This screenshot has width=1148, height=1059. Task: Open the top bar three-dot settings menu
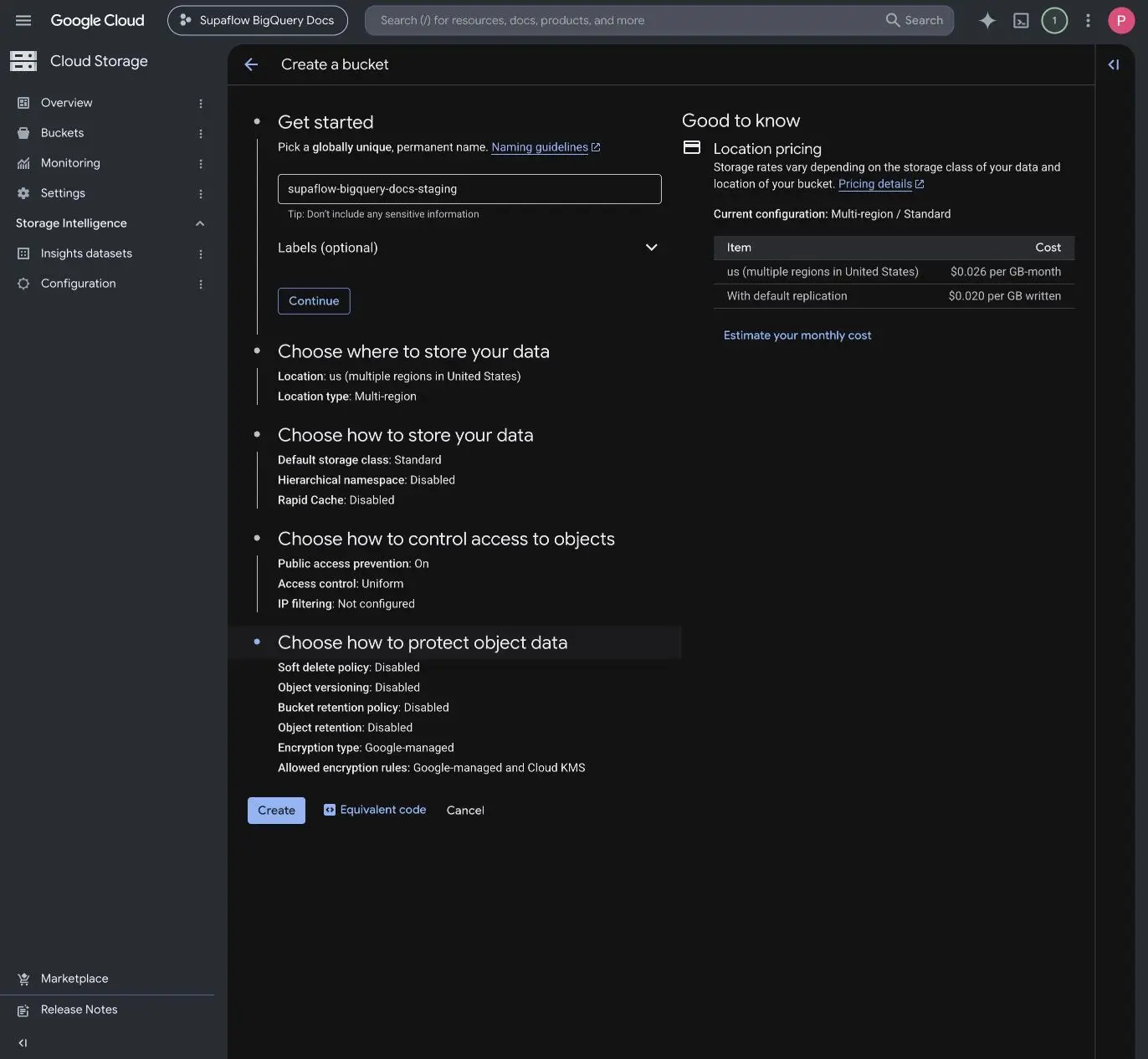tap(1088, 20)
